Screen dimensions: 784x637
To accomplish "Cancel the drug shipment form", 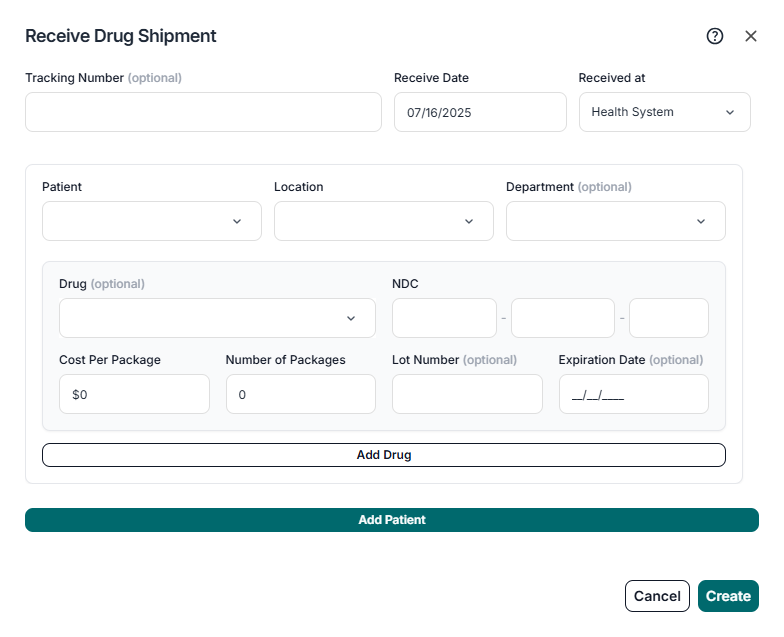I will pyautogui.click(x=657, y=596).
